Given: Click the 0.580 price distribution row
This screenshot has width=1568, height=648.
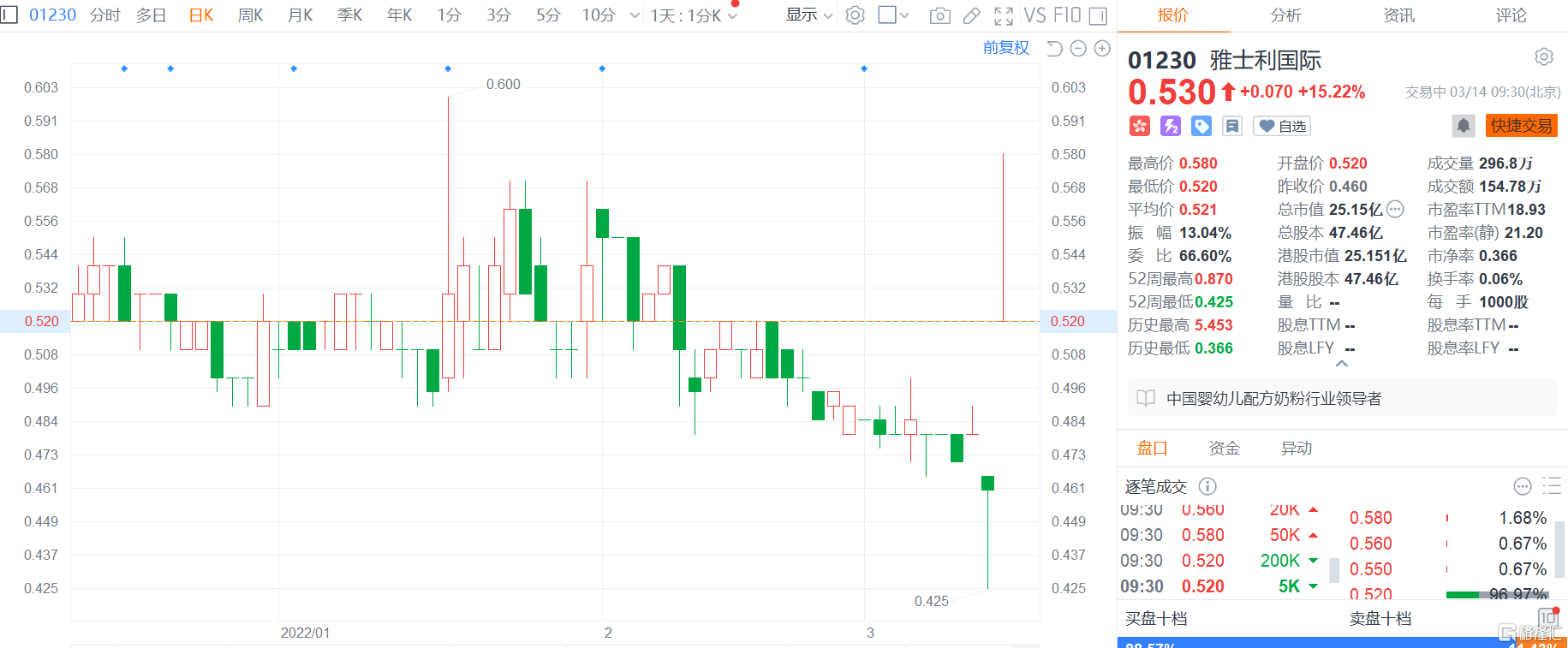Looking at the screenshot, I should pos(1447,518).
